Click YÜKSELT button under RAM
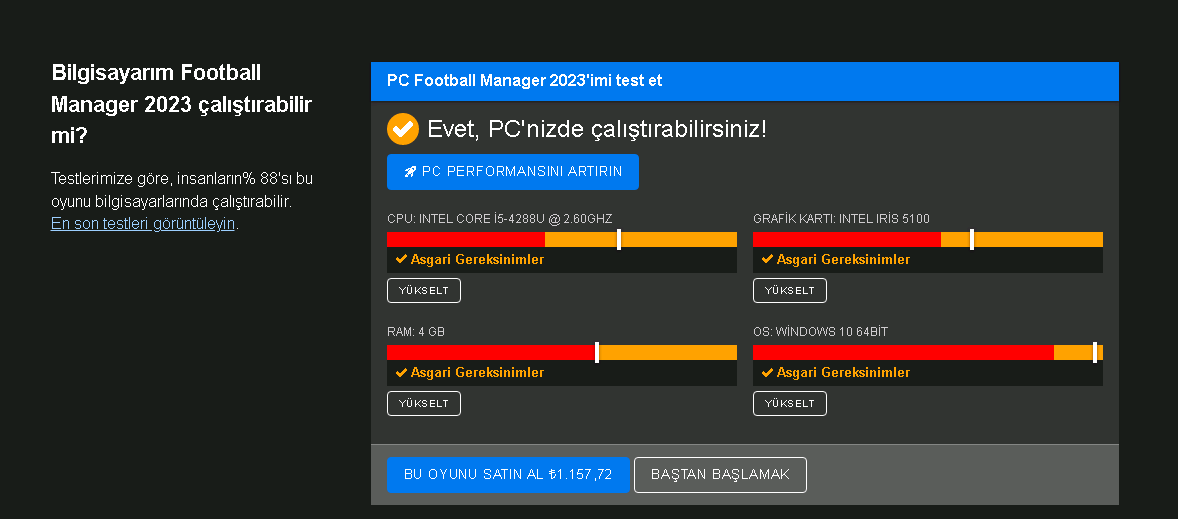This screenshot has width=1178, height=519. point(424,403)
